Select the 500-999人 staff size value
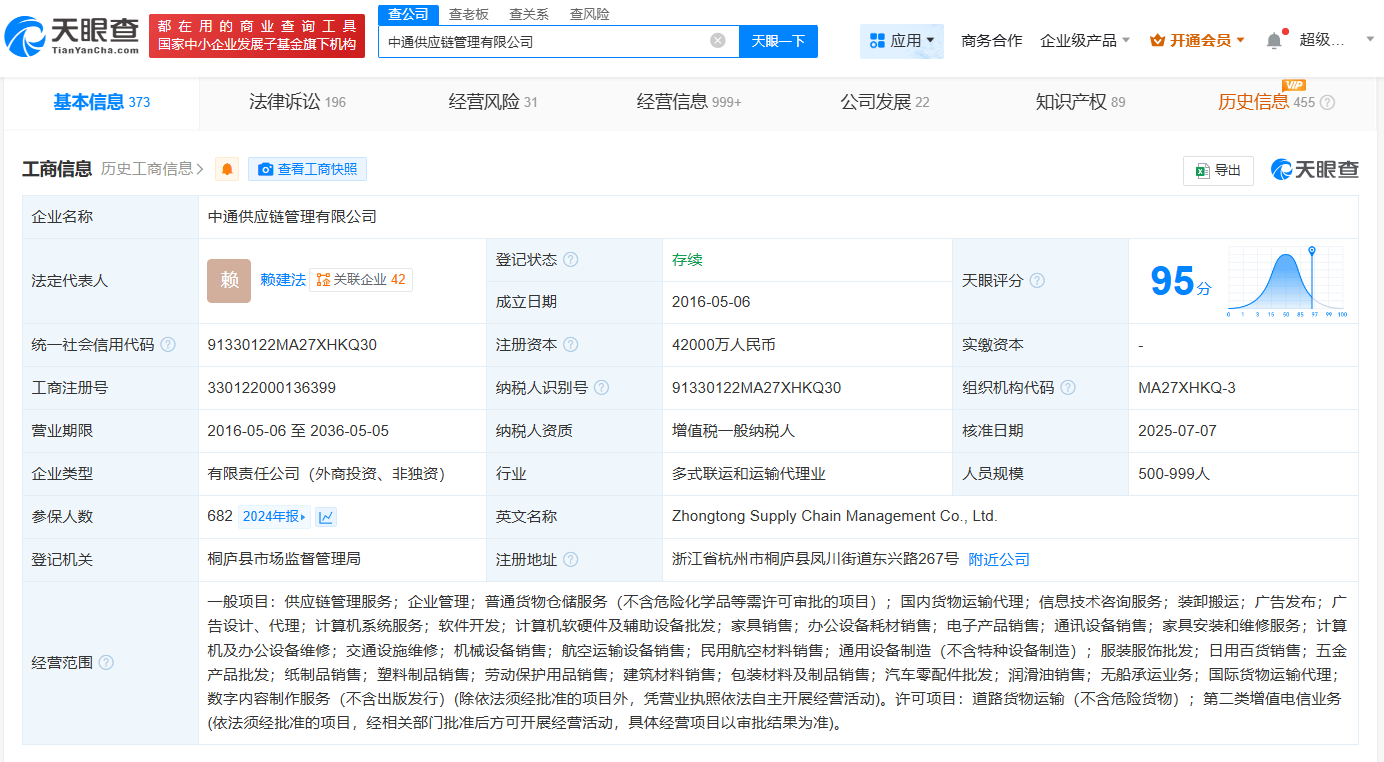 [1174, 474]
